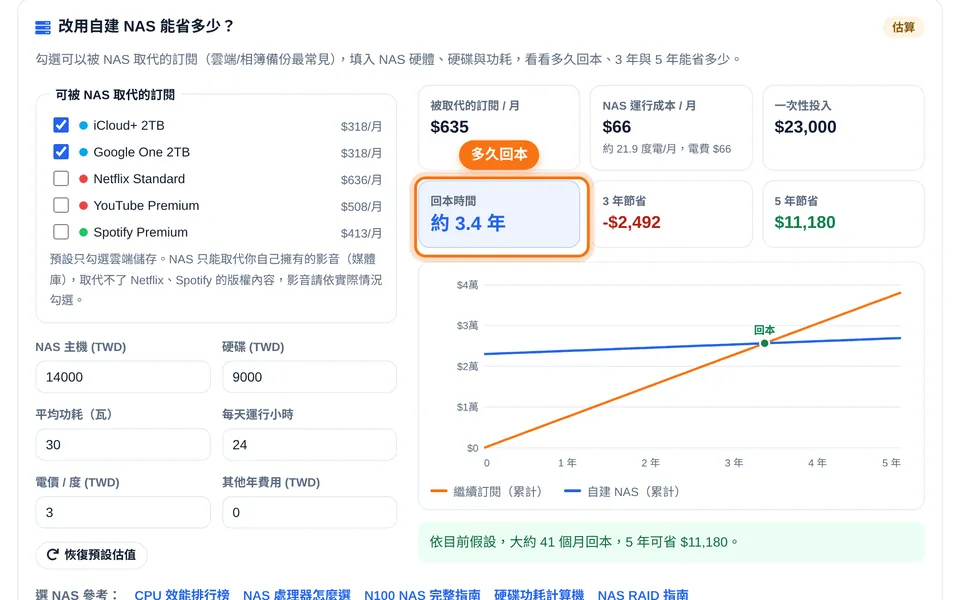960x600 pixels.
Task: Check the Spotify Premium subscription
Action: click(x=61, y=232)
